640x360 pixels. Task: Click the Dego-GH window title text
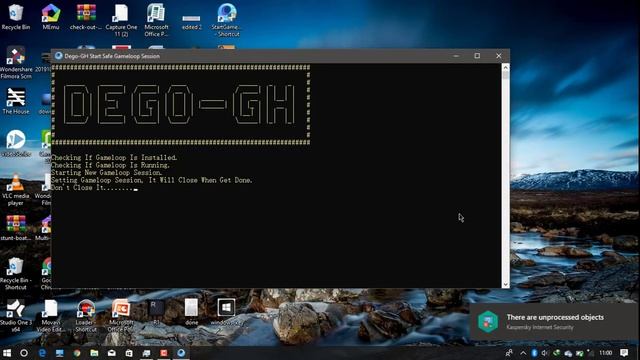(x=112, y=56)
